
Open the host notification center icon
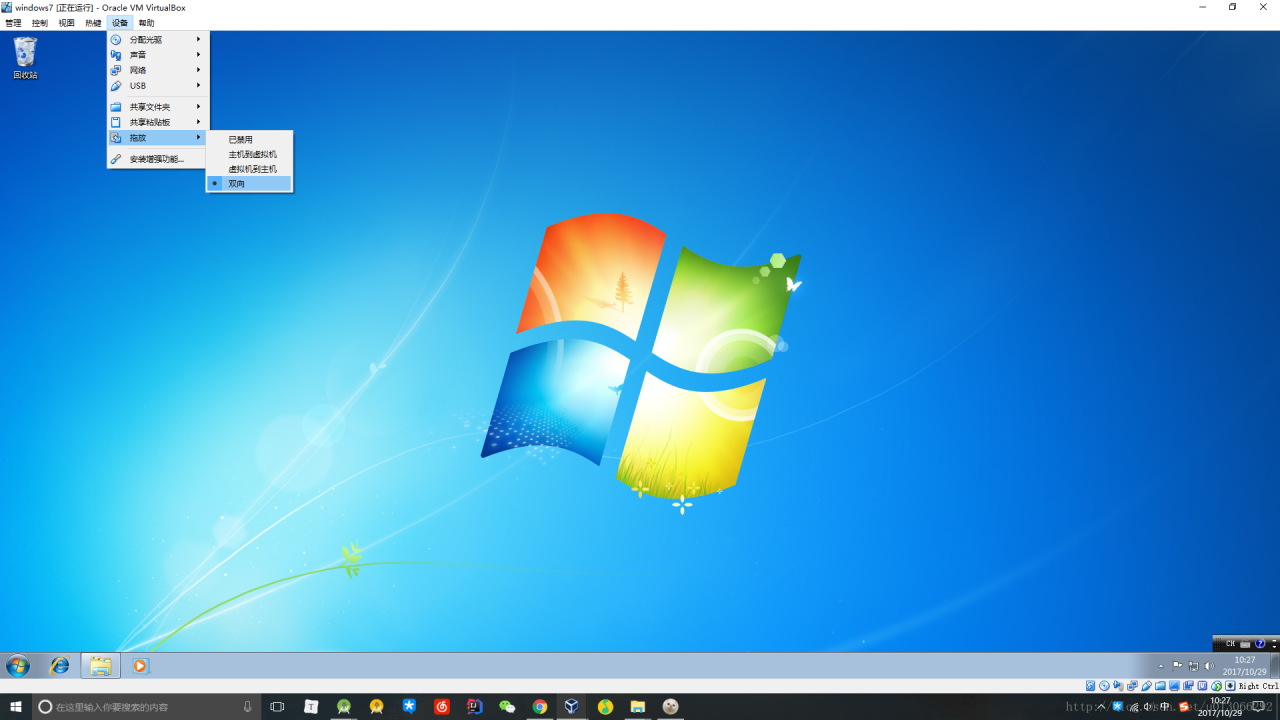[1258, 707]
